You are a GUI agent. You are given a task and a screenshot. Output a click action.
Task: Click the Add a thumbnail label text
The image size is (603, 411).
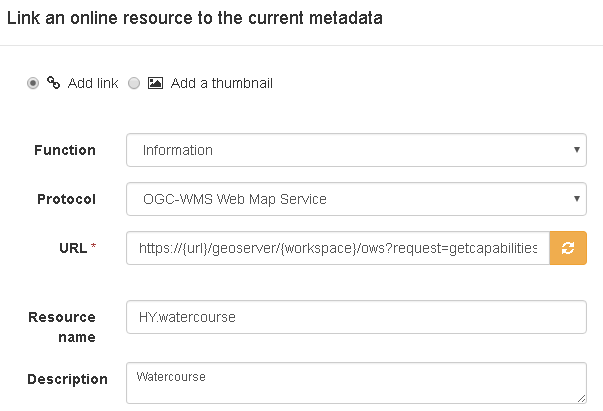point(222,83)
